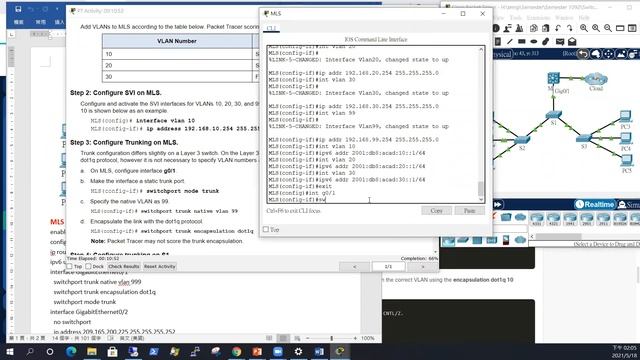Toggle the Top checkbox in PT Activity window
640x360 pixels.
pos(69,266)
